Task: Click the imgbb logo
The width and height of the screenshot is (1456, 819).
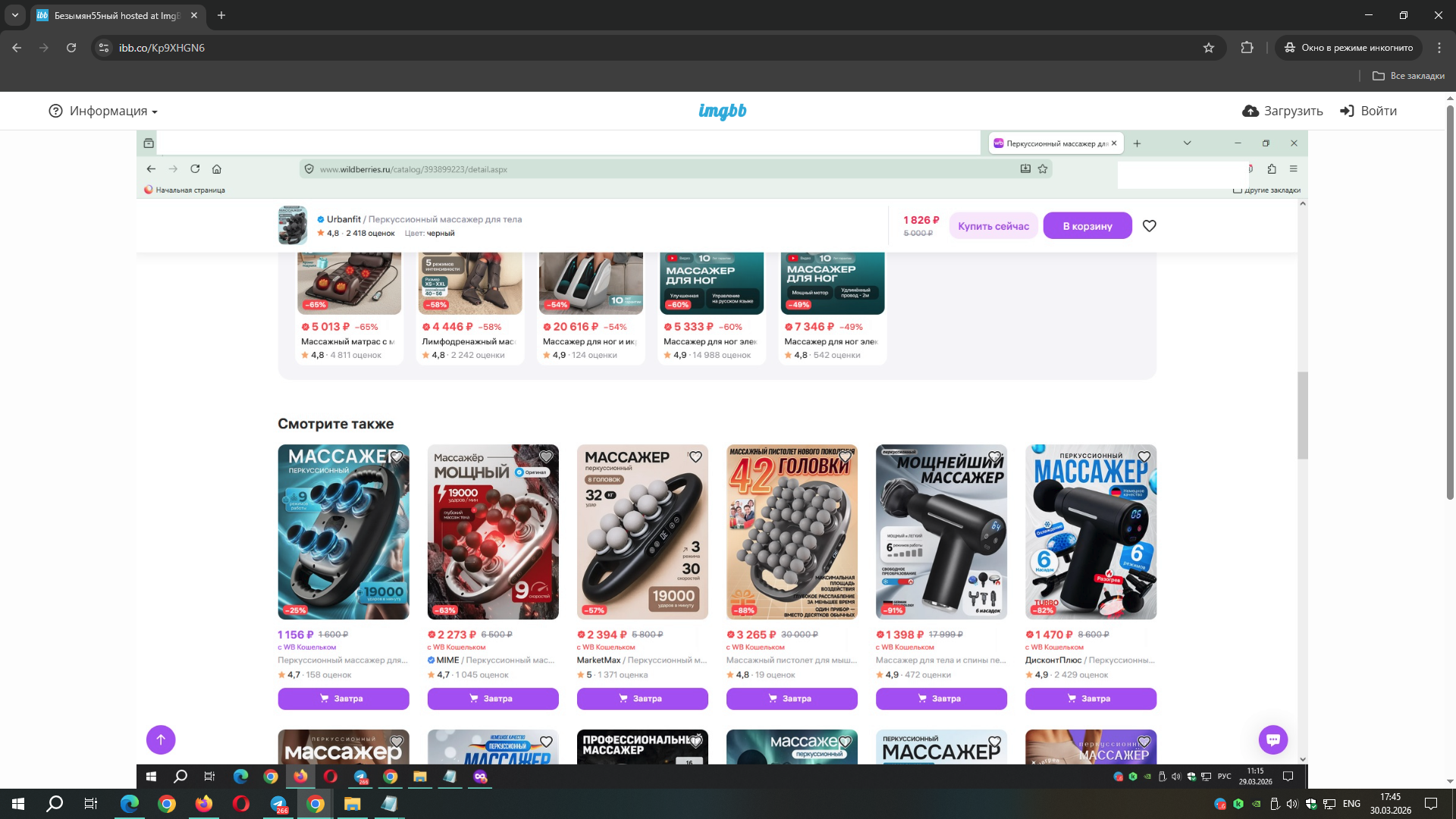Action: (722, 111)
